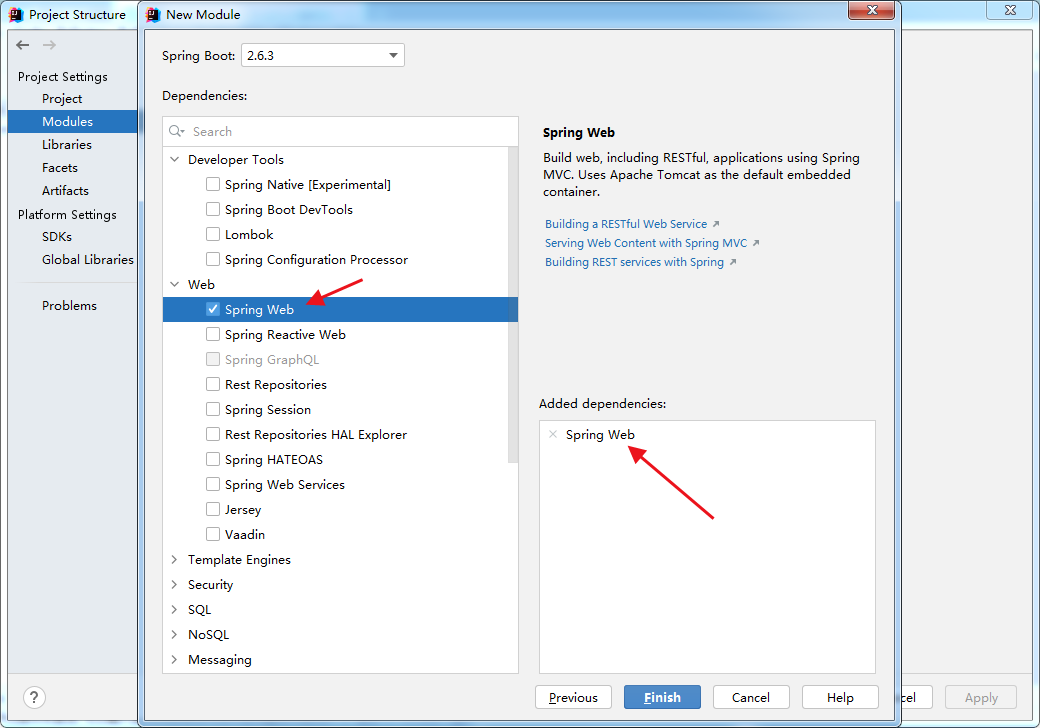Go back with the left arrow icon
Screen dimensions: 1040x728
[23, 45]
